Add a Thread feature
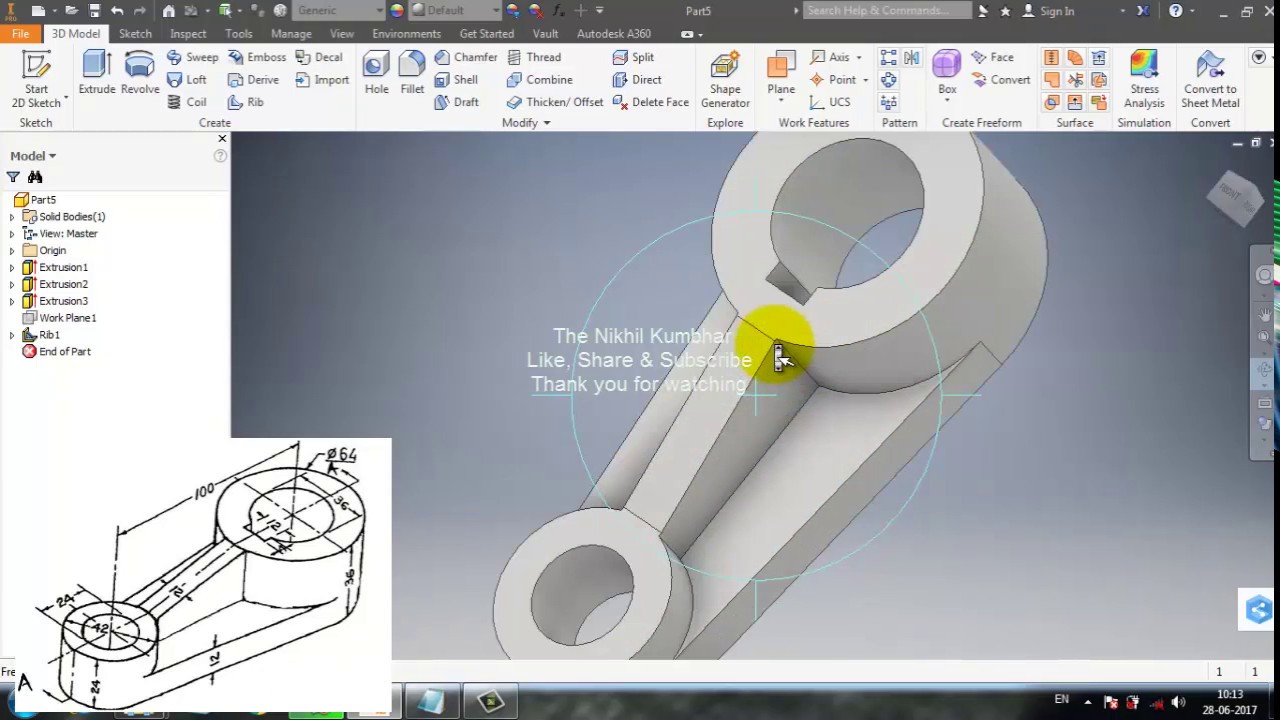The width and height of the screenshot is (1280, 720). [x=533, y=57]
